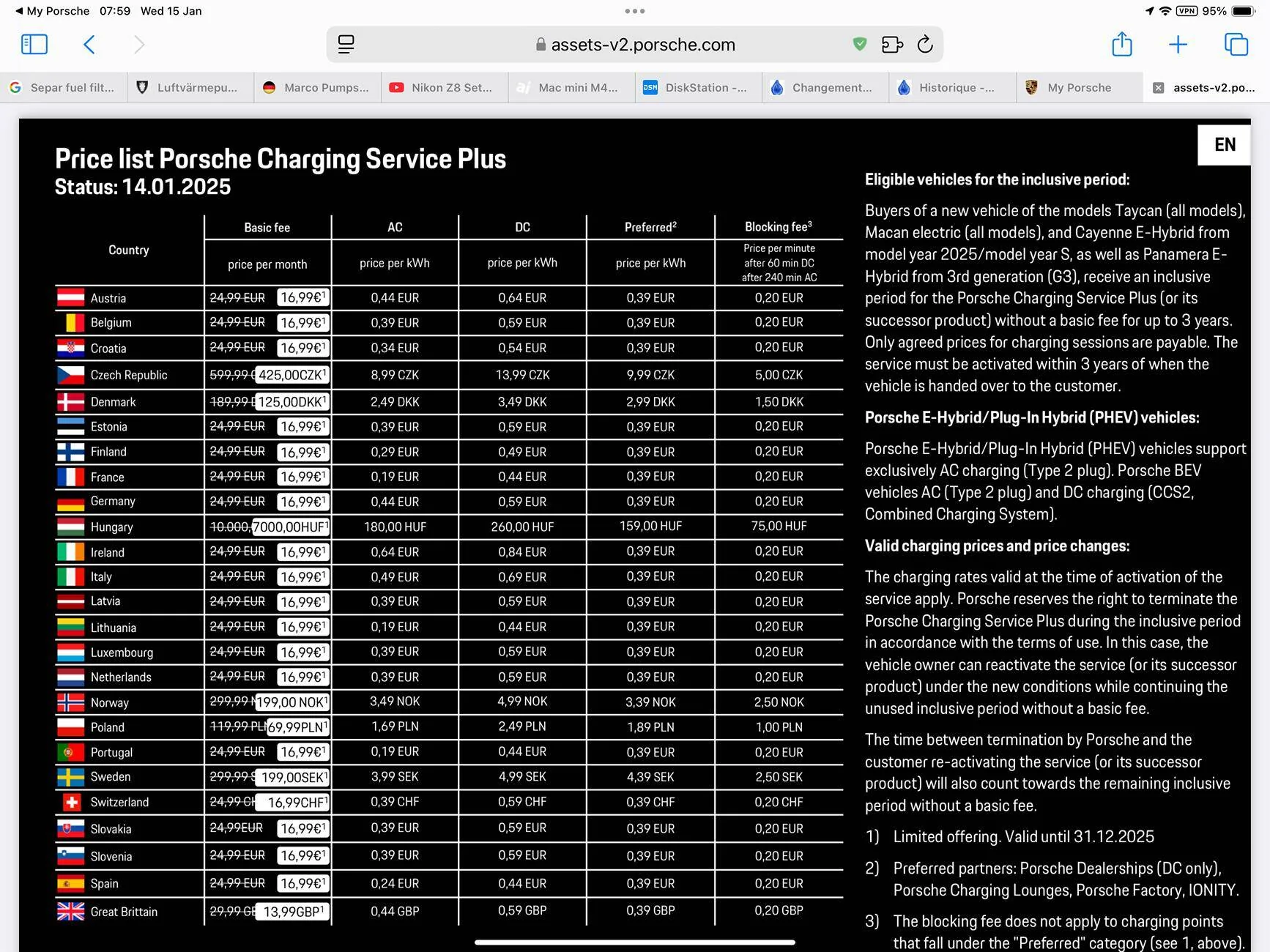The image size is (1270, 952).
Task: Switch to the Historique tab
Action: coord(952,88)
